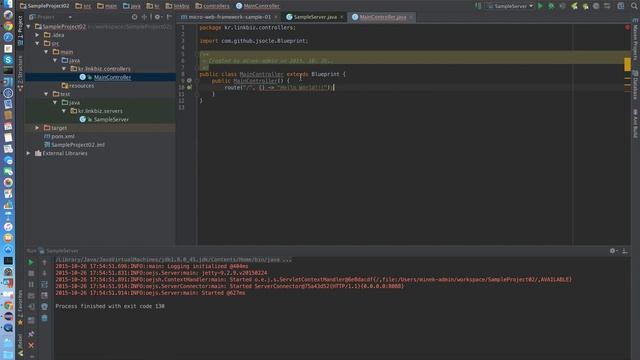Open Run panel gear settings
Screen dimensions: 640x360
[x=613, y=251]
